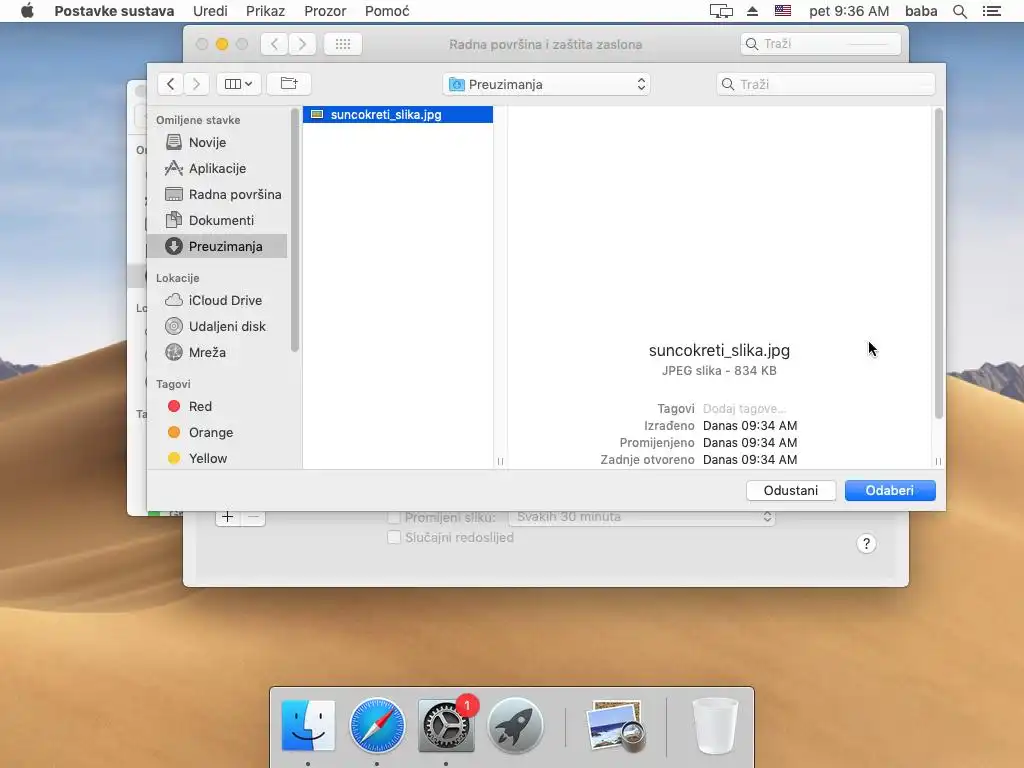Open the Uredi menu
The width and height of the screenshot is (1024, 768).
pos(210,11)
